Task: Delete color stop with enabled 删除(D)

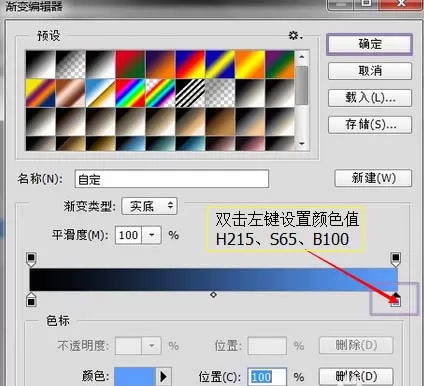Action: click(x=356, y=377)
